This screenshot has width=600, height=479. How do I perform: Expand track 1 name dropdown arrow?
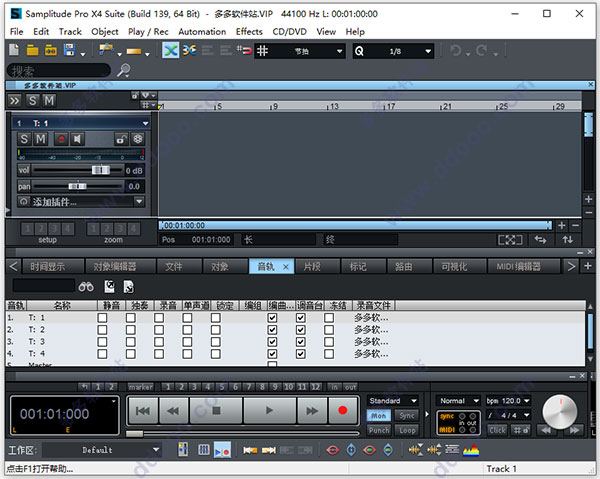(x=145, y=123)
